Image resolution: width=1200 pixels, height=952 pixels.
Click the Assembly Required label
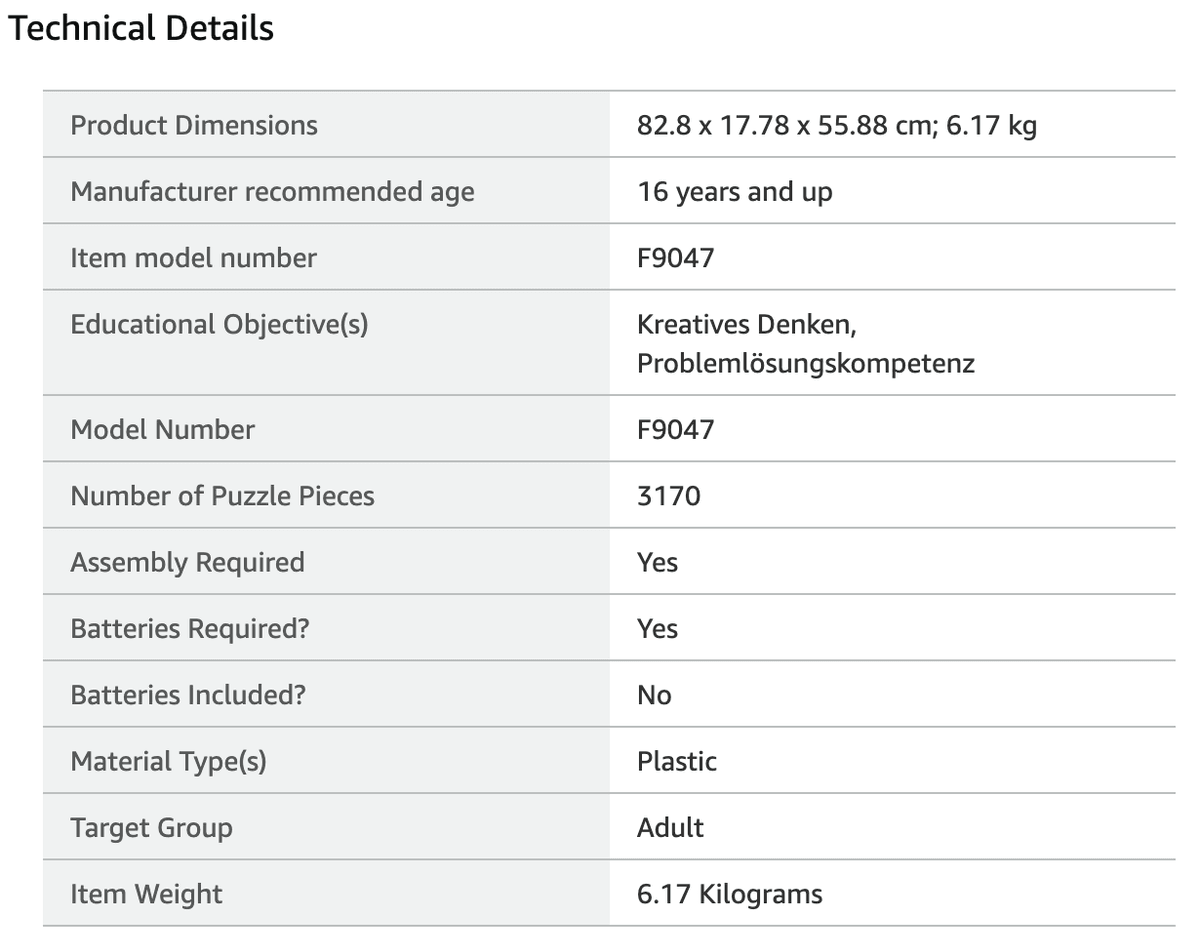coord(187,562)
